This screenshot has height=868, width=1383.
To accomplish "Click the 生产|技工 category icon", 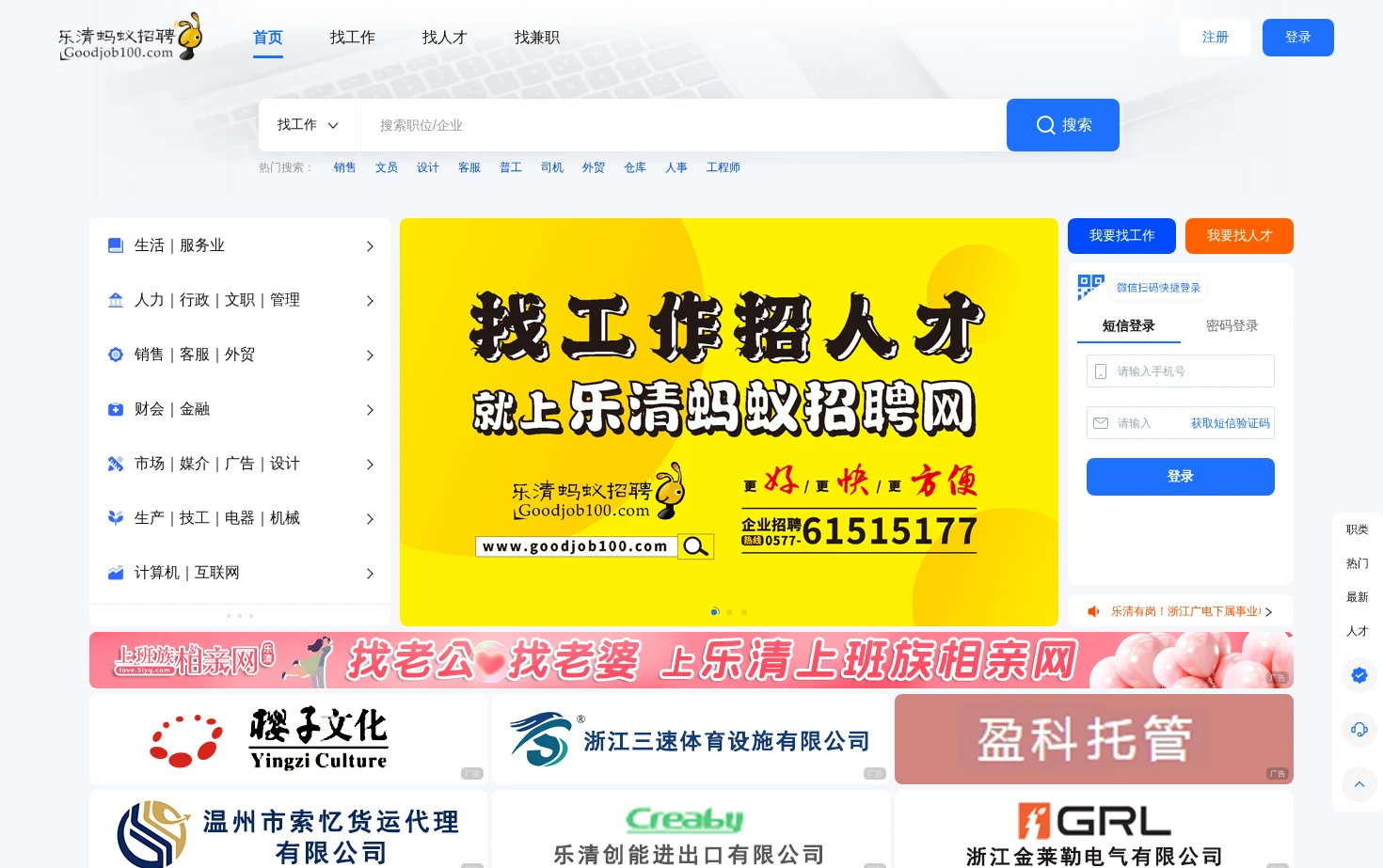I will pos(116,518).
